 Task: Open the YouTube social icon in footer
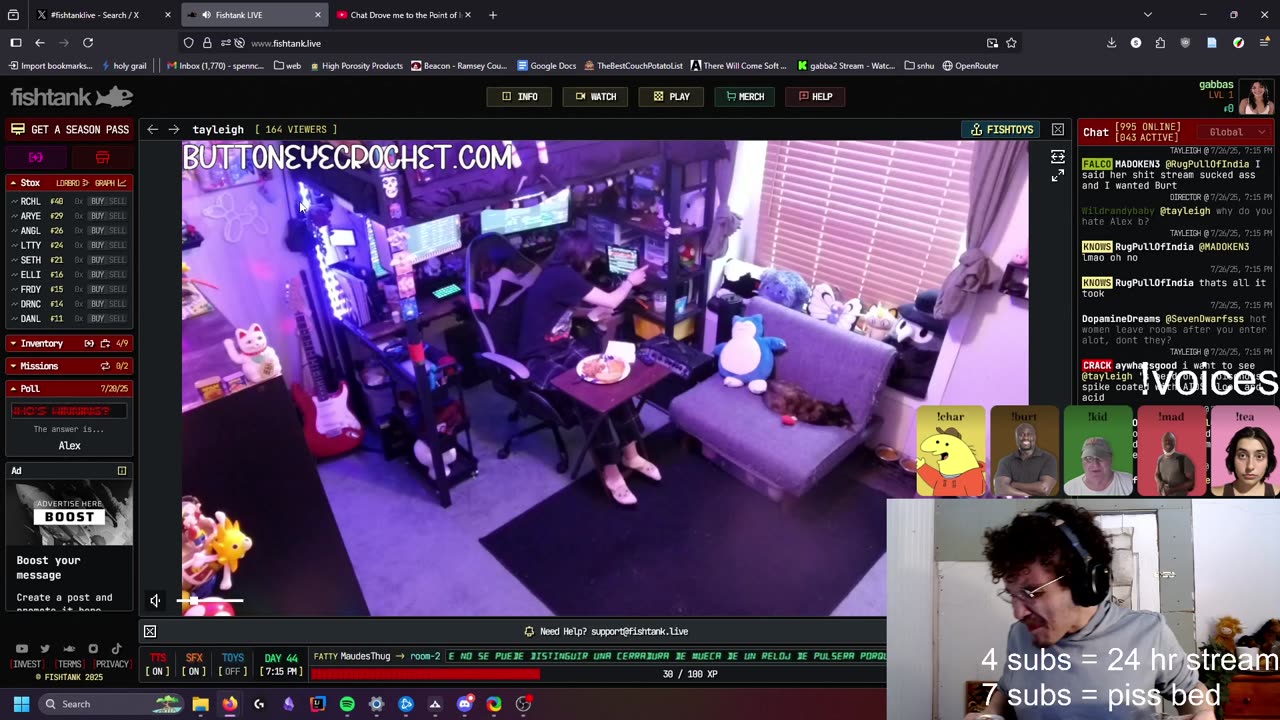point(22,649)
